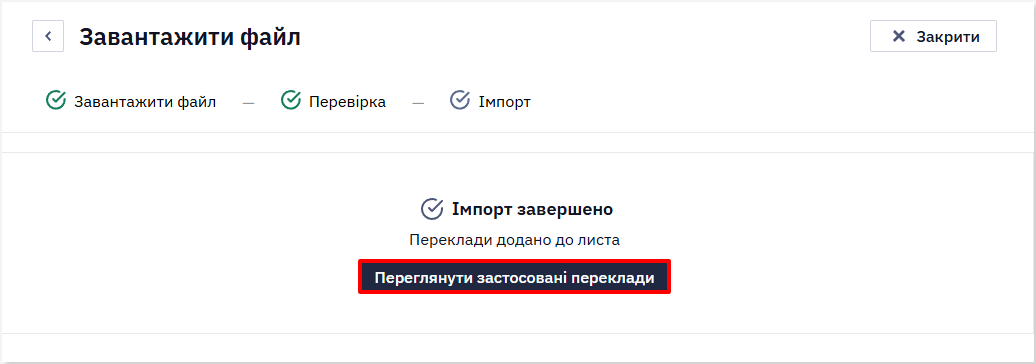Screen dimensions: 1036x364
Task: Click the Завантажити файл page heading
Action: [190, 37]
